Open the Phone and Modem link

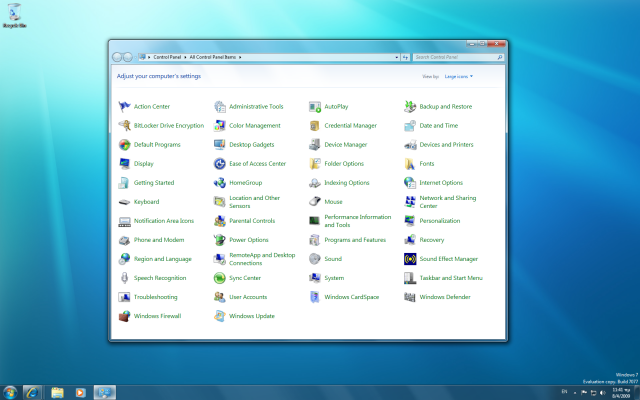[159, 240]
